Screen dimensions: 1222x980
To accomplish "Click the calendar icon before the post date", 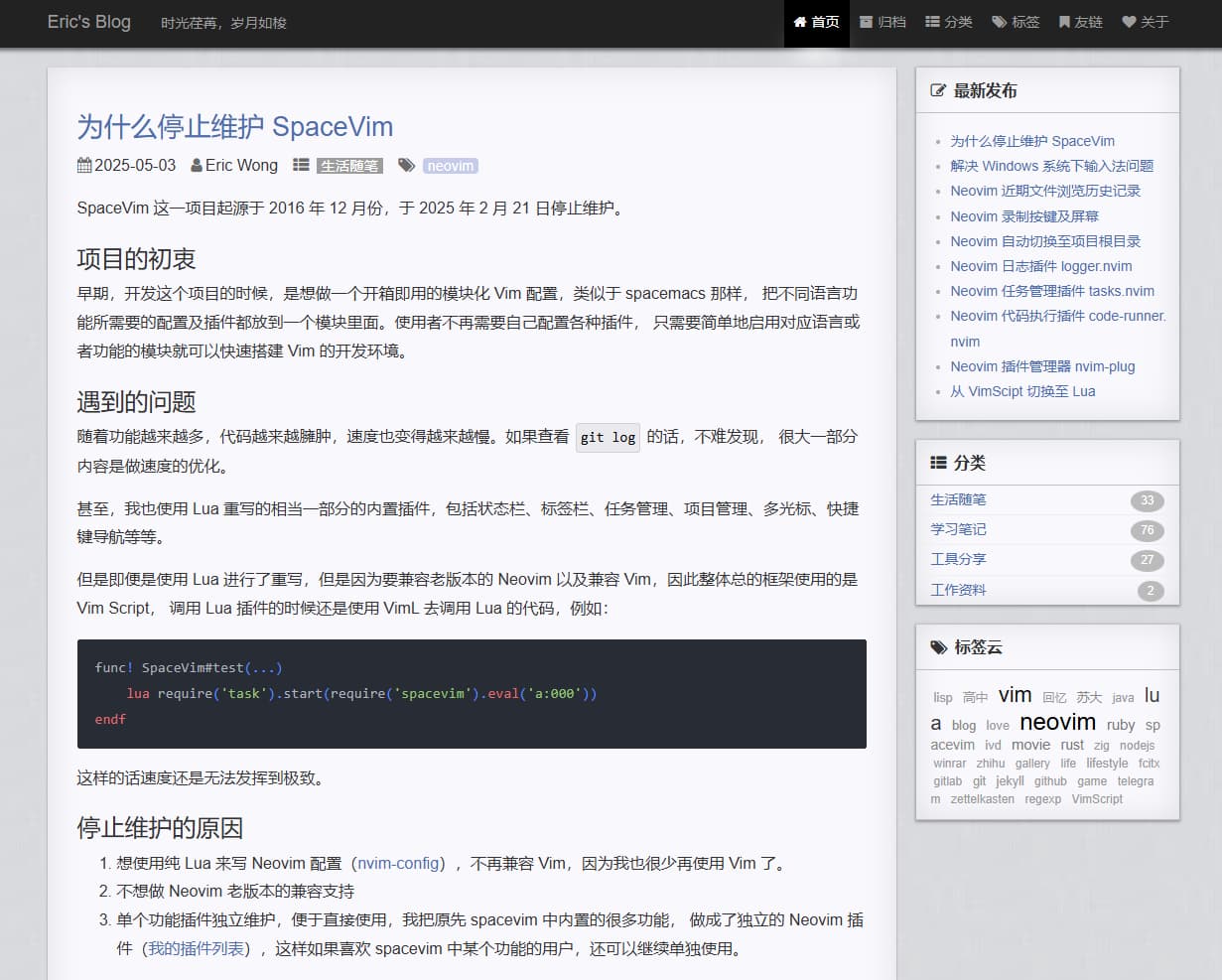I will pyautogui.click(x=83, y=165).
